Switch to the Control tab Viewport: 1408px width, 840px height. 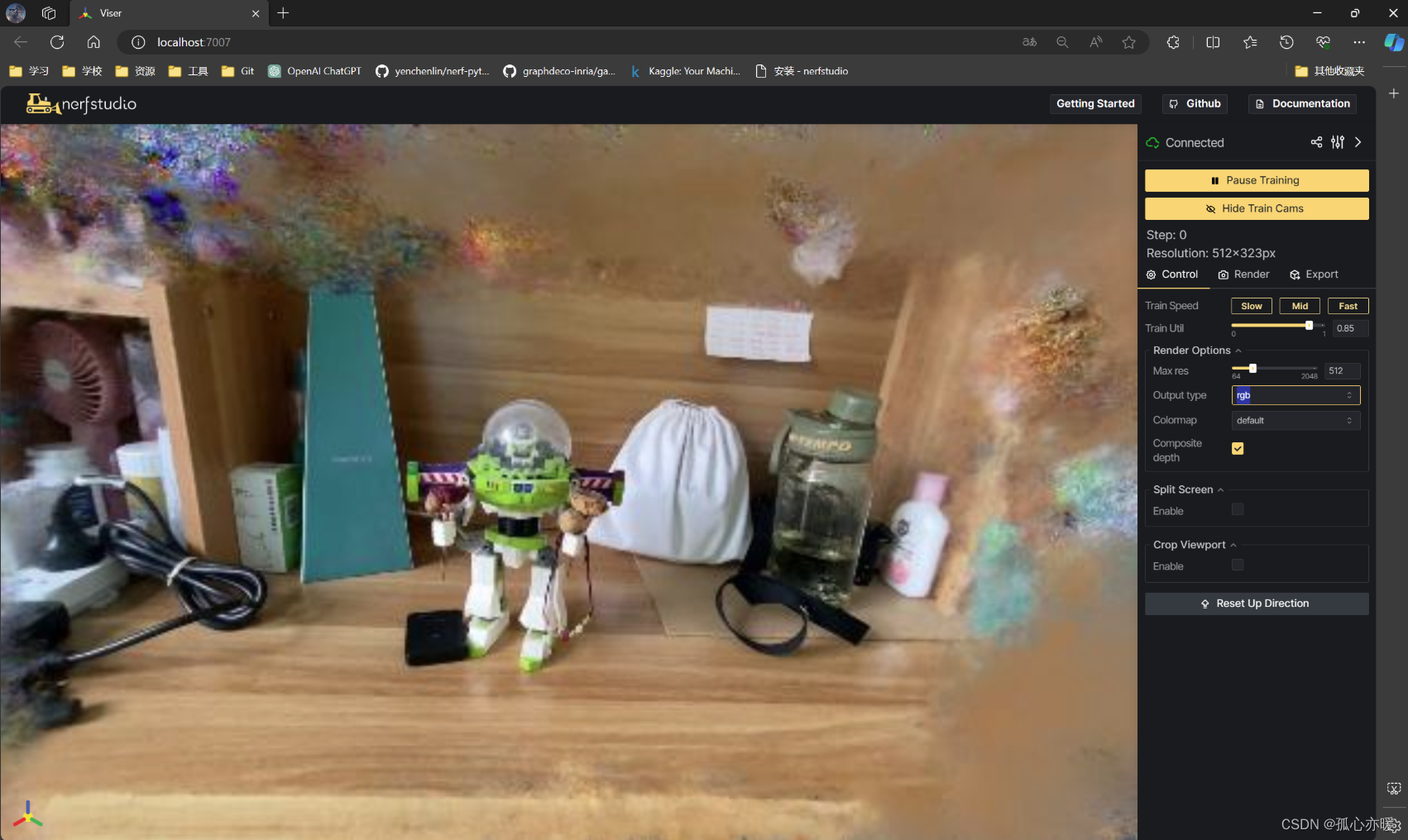[x=1172, y=274]
